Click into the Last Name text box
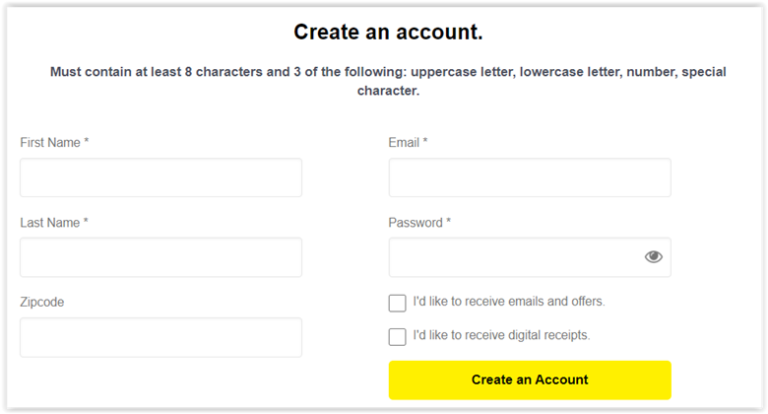This screenshot has width=768, height=414. pos(160,257)
